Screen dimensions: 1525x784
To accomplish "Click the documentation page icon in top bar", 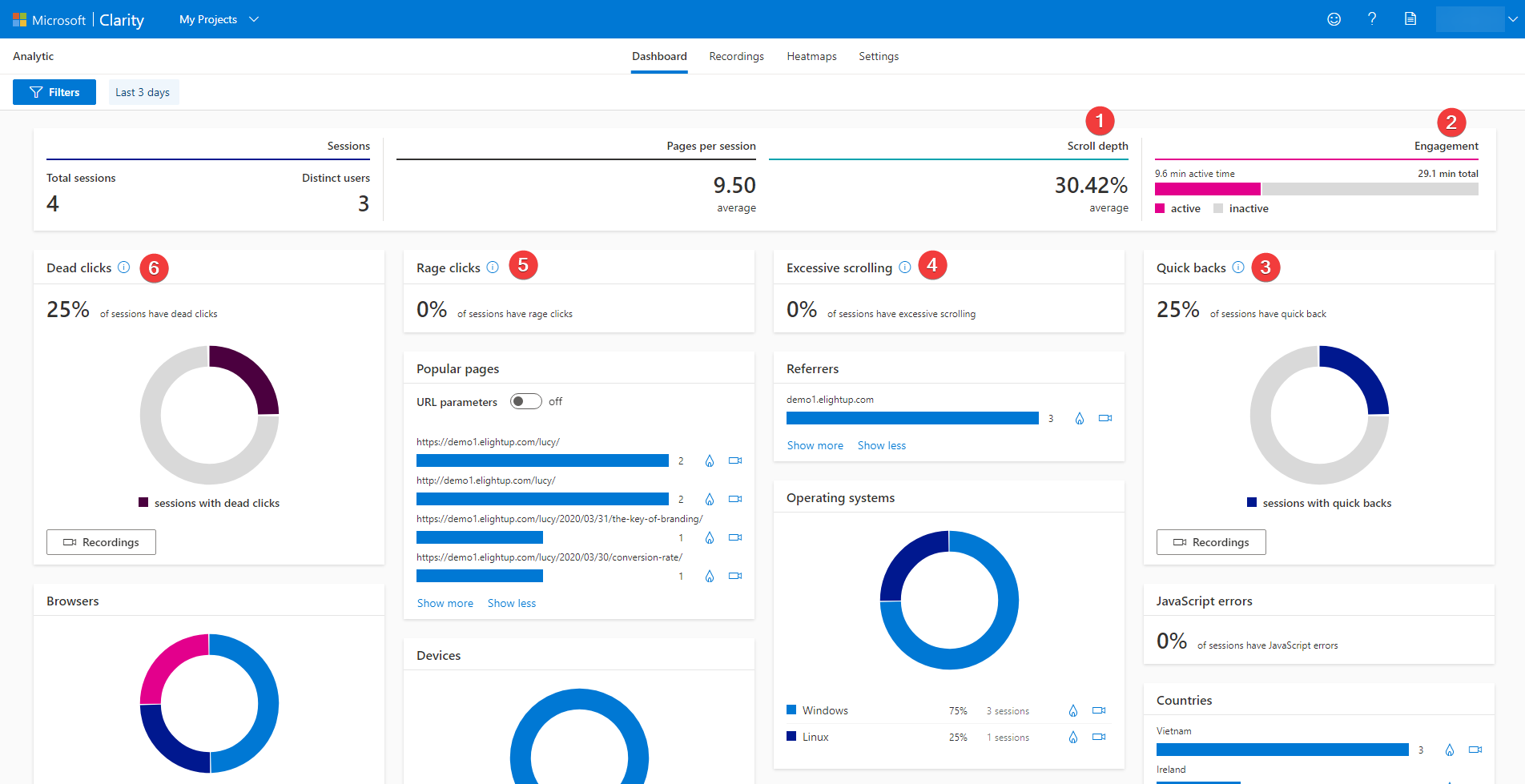I will coord(1410,18).
